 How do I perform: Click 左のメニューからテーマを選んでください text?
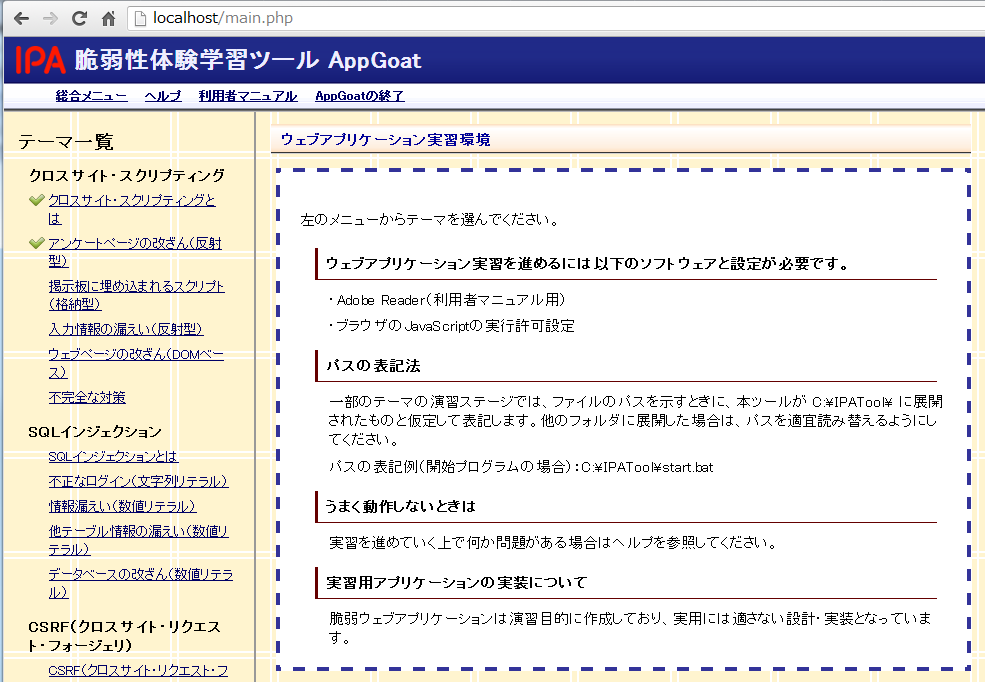coord(430,220)
